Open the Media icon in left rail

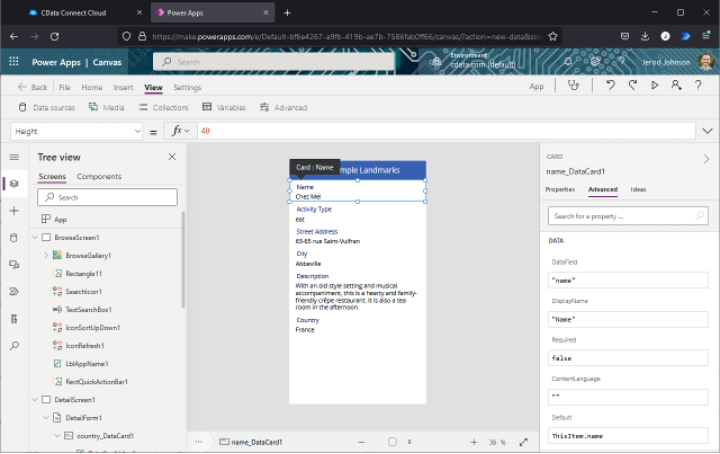pos(14,265)
